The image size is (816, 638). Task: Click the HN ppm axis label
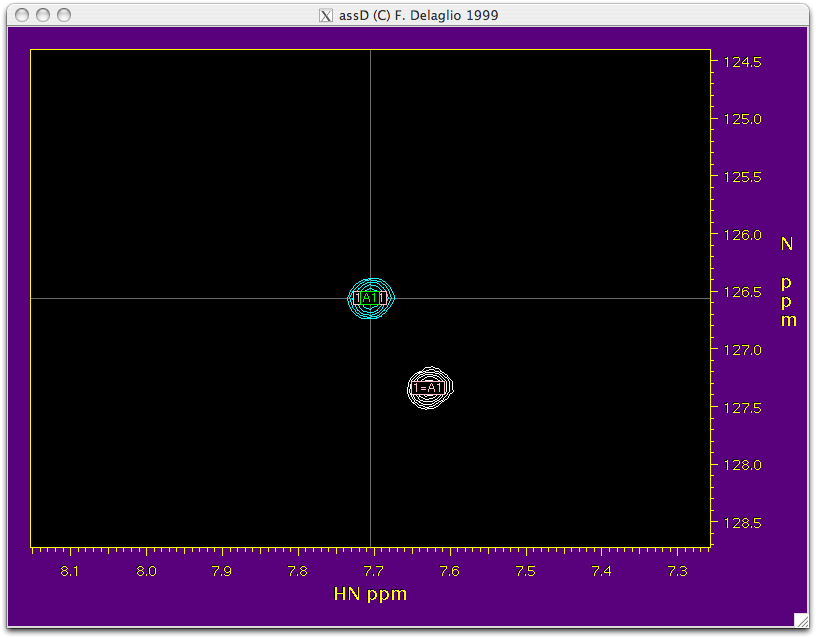click(369, 594)
